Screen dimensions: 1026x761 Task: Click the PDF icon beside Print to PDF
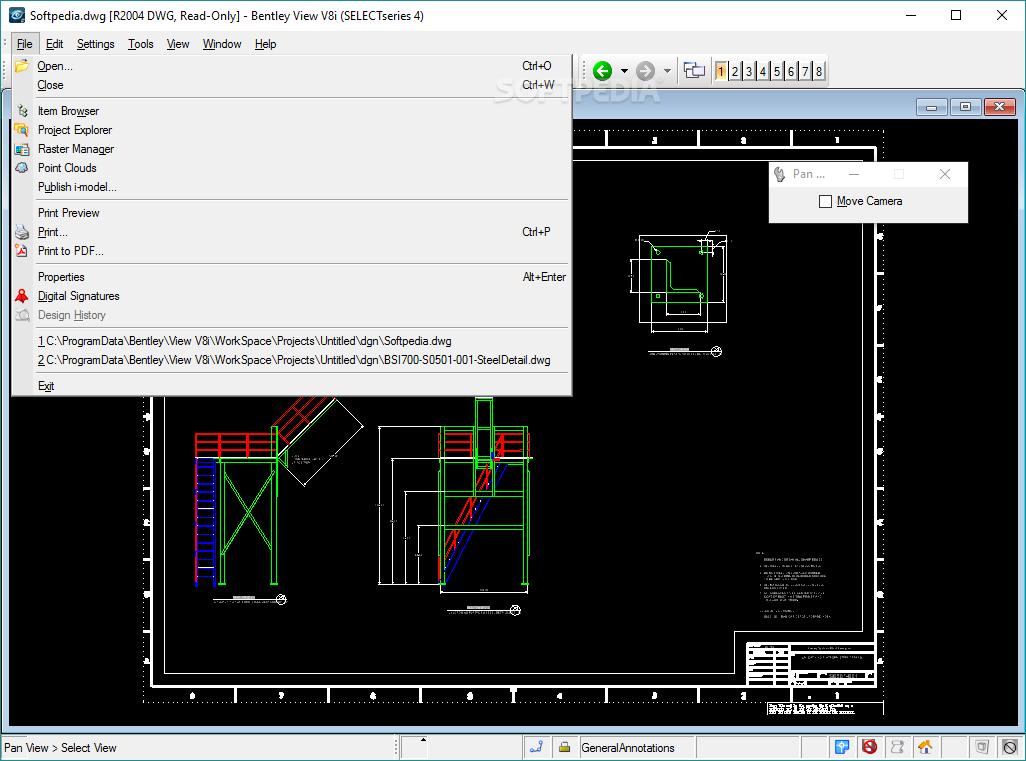22,251
